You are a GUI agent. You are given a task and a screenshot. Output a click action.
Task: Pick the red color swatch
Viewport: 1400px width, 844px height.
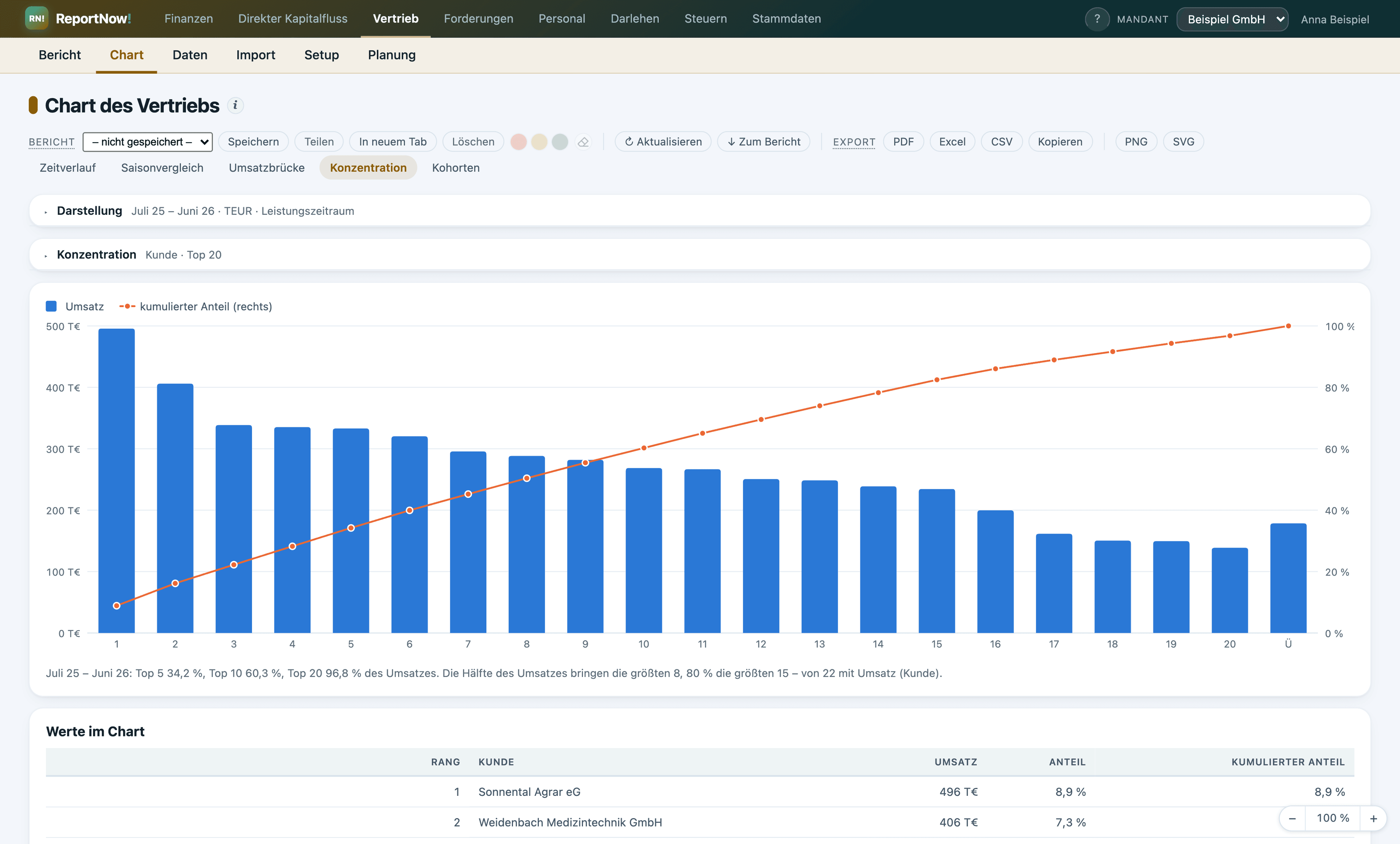click(x=518, y=142)
